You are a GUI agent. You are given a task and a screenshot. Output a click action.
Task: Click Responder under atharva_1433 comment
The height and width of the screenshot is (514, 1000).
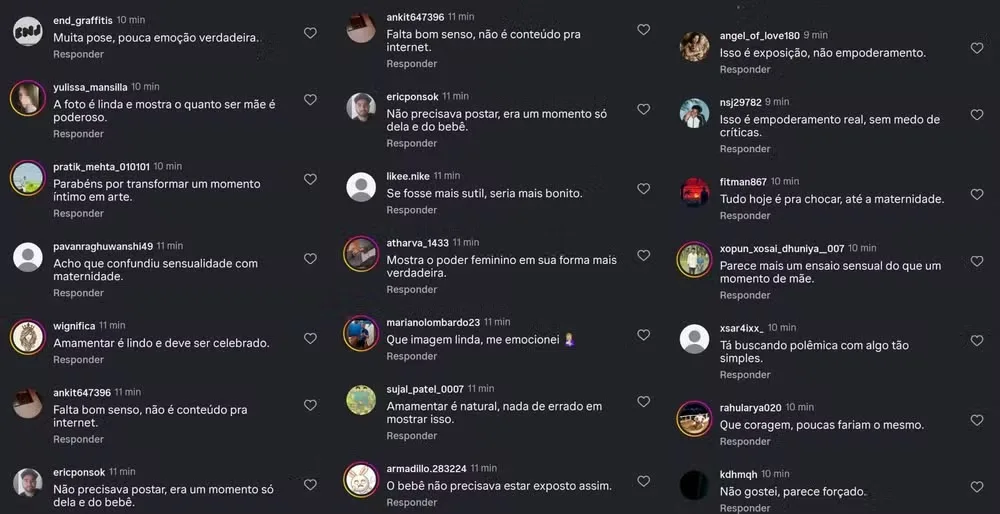[x=411, y=290]
